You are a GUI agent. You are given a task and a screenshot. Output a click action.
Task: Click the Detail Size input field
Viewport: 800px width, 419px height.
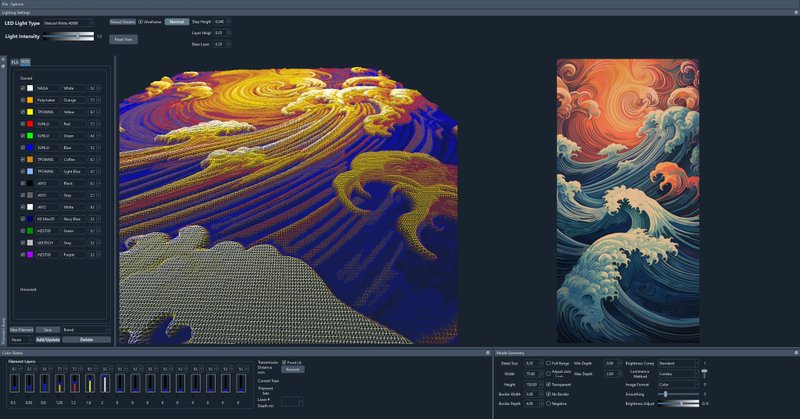533,363
